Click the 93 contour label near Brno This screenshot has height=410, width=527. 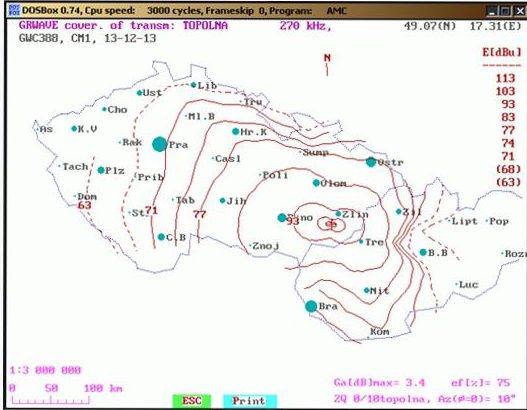(292, 221)
